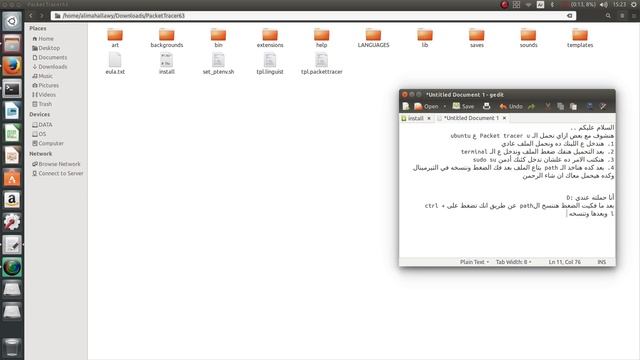
Task: Clear the location path entry
Action: pyautogui.click(x=569, y=16)
